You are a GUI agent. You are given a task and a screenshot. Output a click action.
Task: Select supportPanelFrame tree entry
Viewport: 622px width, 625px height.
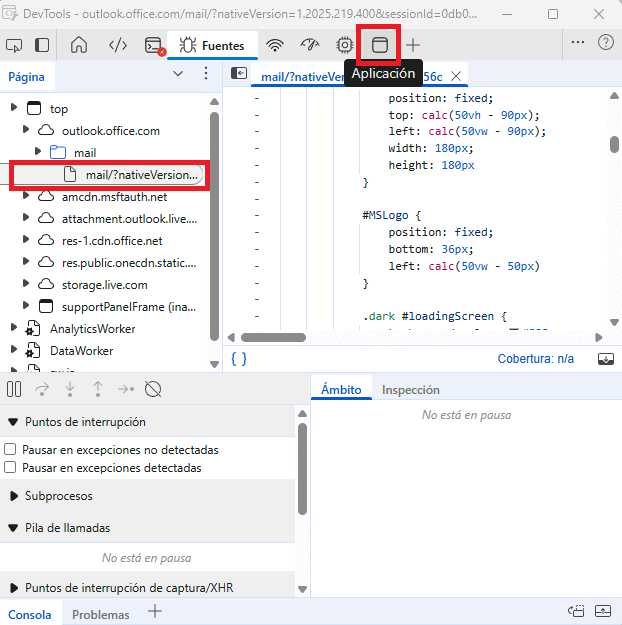(129, 307)
